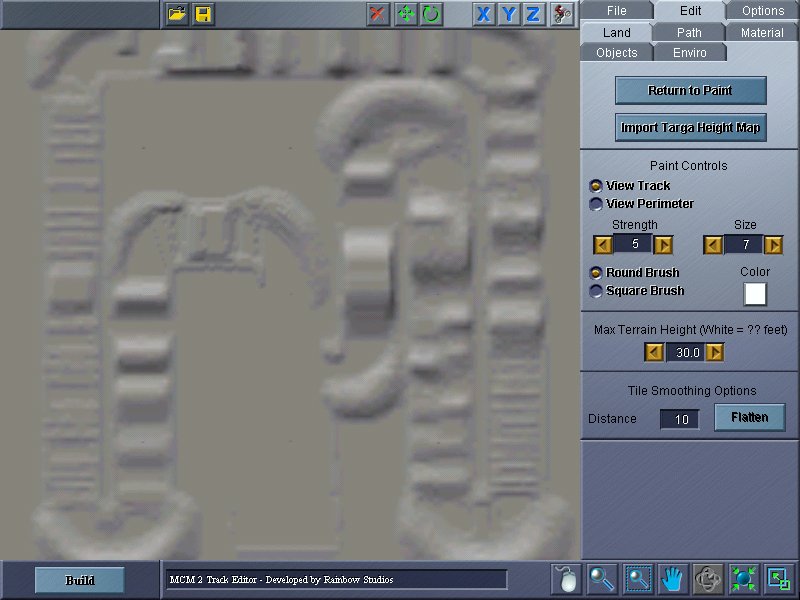Click Import Targa Height Map
The image size is (800, 600).
click(690, 127)
